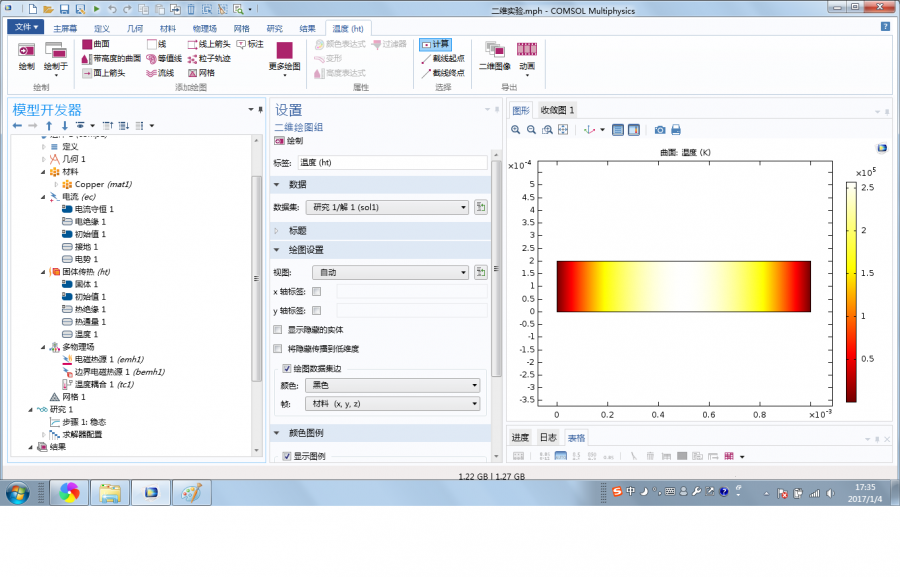
Task: Open the 颜色 dropdown showing 黑色
Action: pos(393,385)
